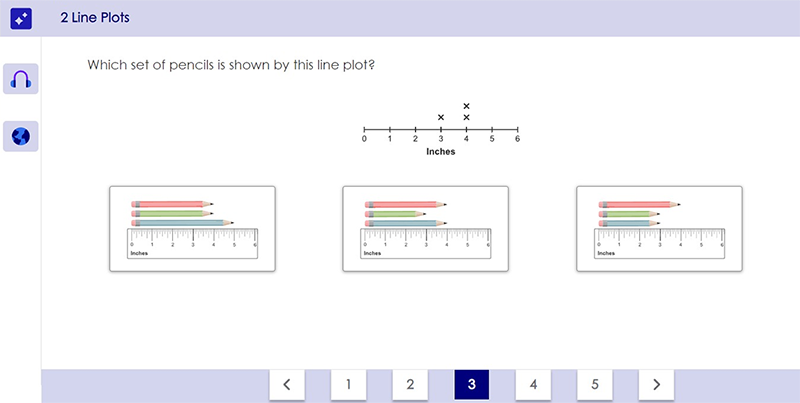800x403 pixels.
Task: Click the ruler in the first answer card
Action: pos(192,243)
